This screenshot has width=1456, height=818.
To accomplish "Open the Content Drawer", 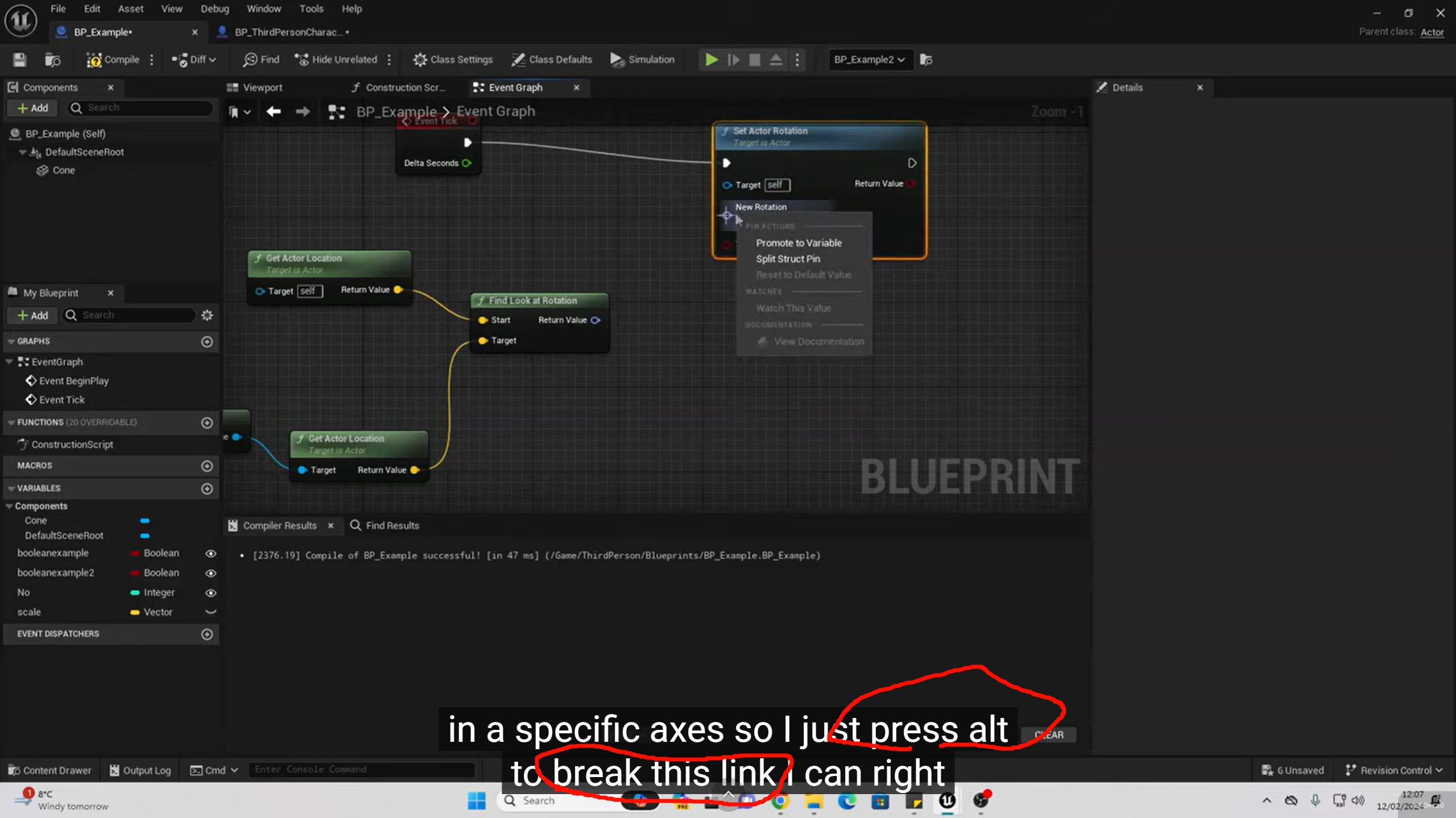I will click(x=50, y=770).
